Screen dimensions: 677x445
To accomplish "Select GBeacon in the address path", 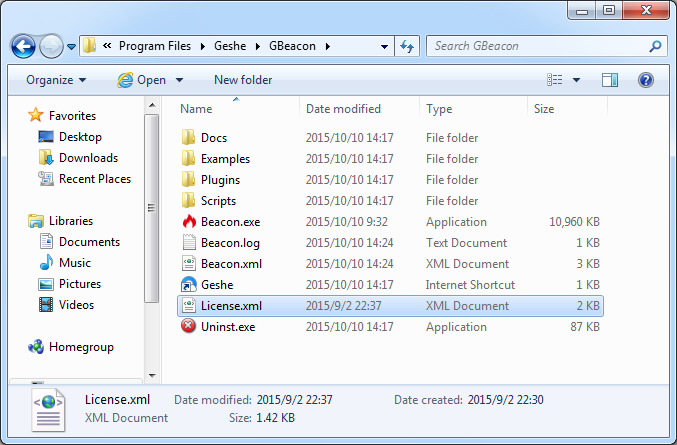I will 292,46.
